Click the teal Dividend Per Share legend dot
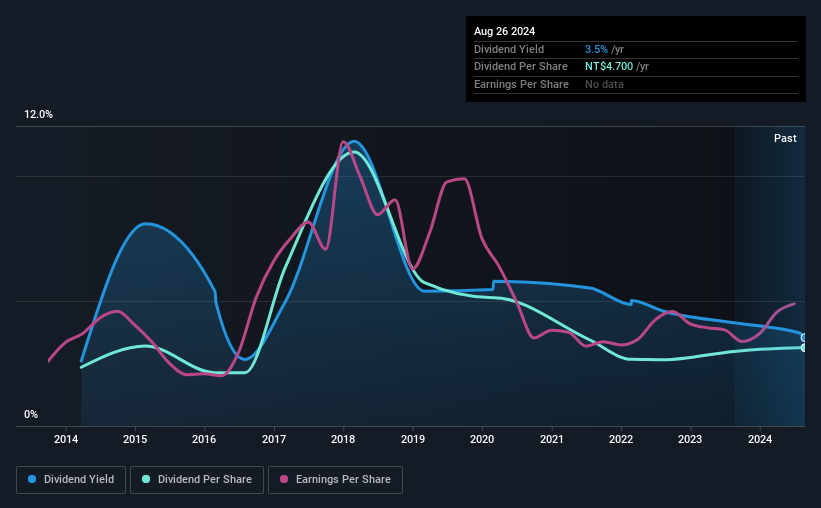The height and width of the screenshot is (508, 821). click(146, 479)
